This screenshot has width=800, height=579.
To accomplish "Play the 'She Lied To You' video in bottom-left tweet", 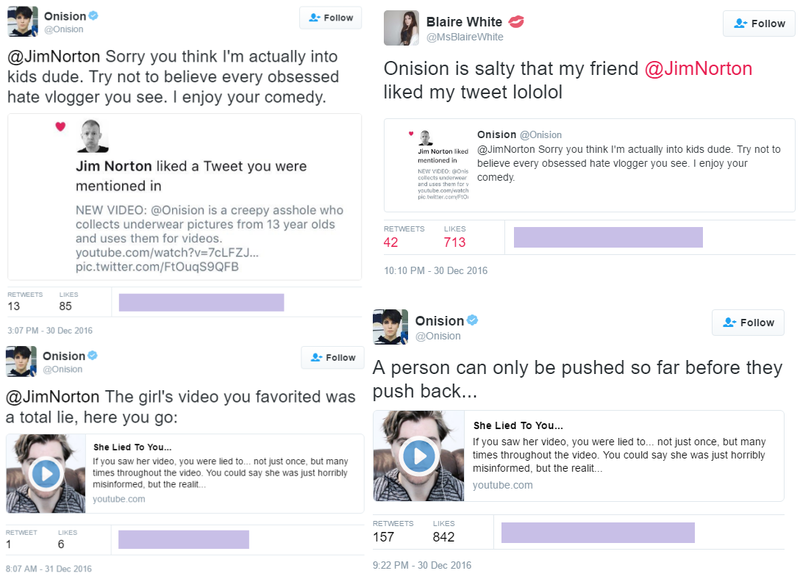I will point(45,473).
